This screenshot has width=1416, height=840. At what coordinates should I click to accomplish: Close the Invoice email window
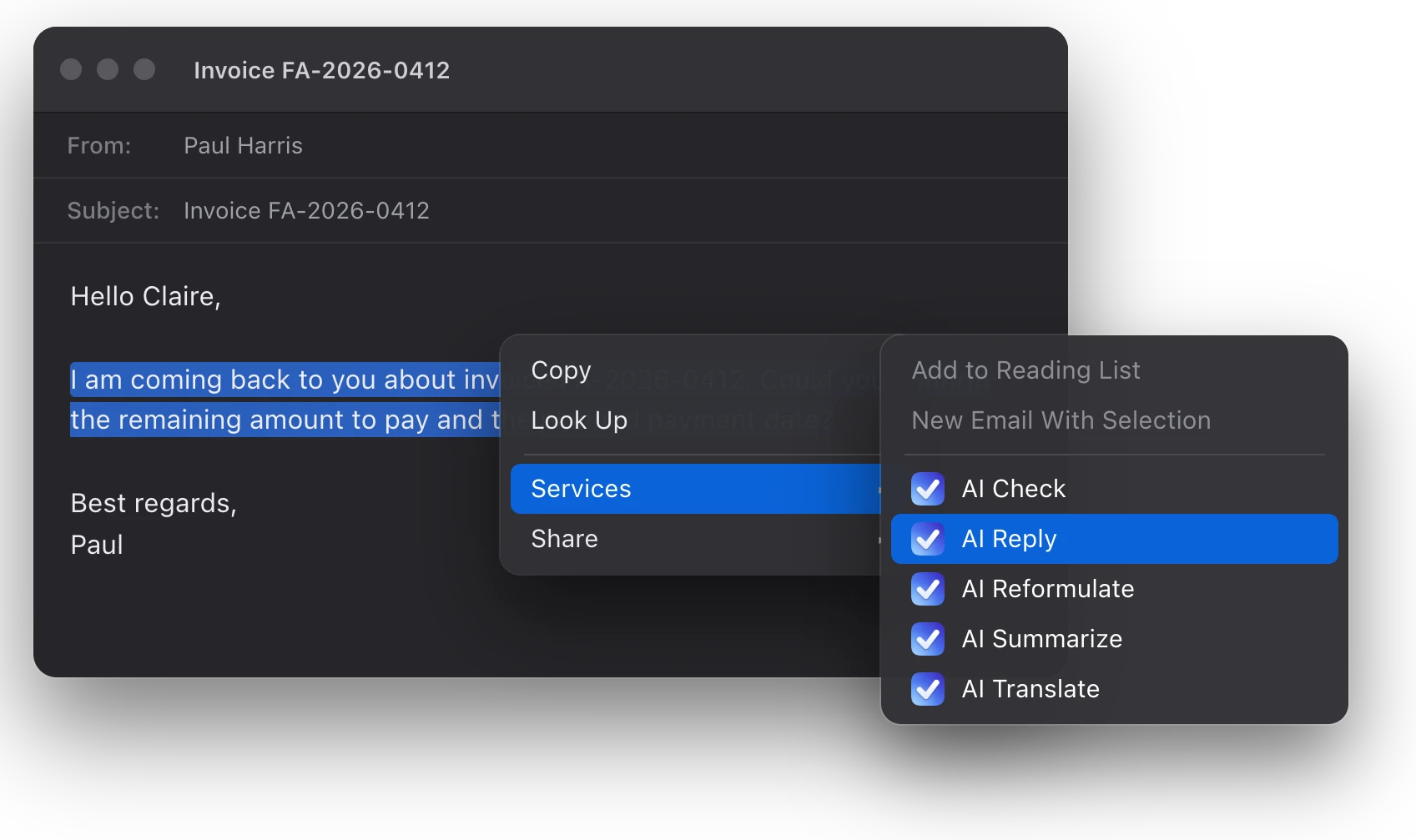(x=71, y=69)
